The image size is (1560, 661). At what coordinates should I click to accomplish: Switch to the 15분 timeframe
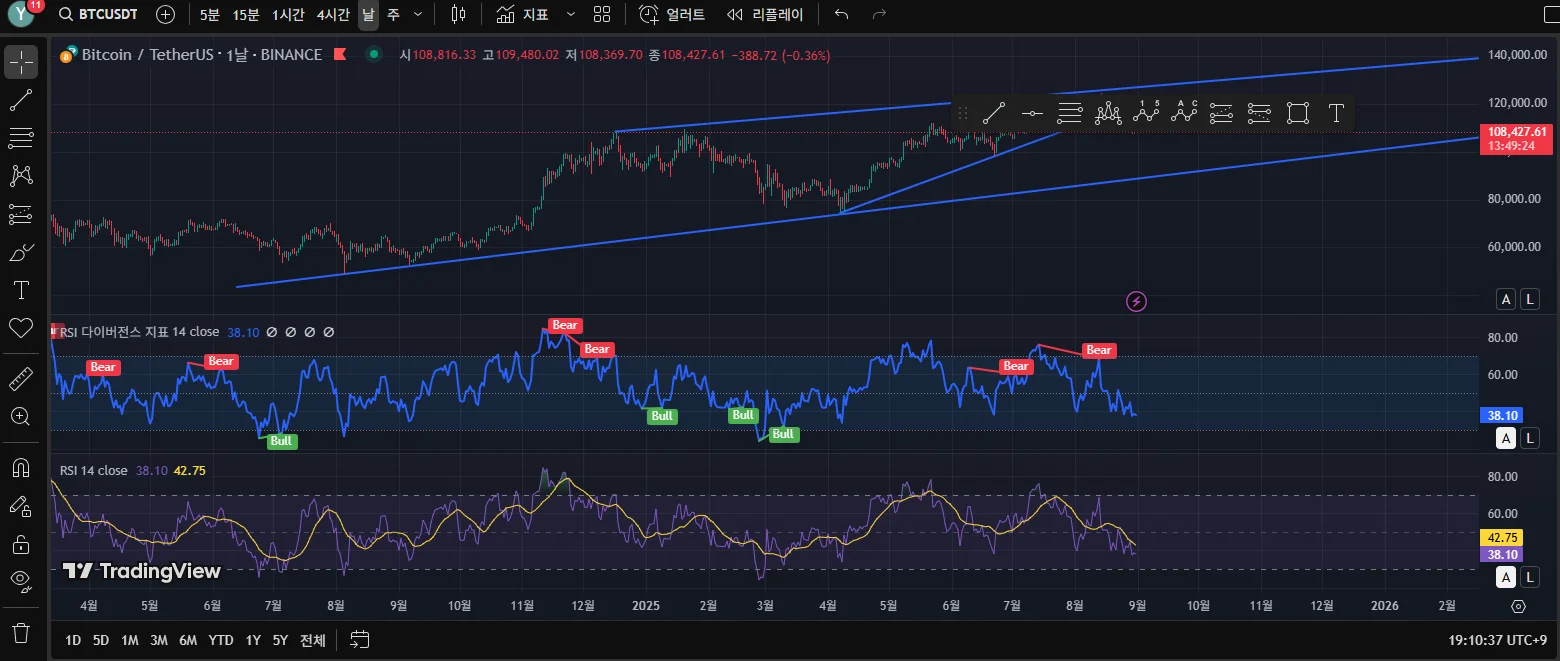[245, 15]
